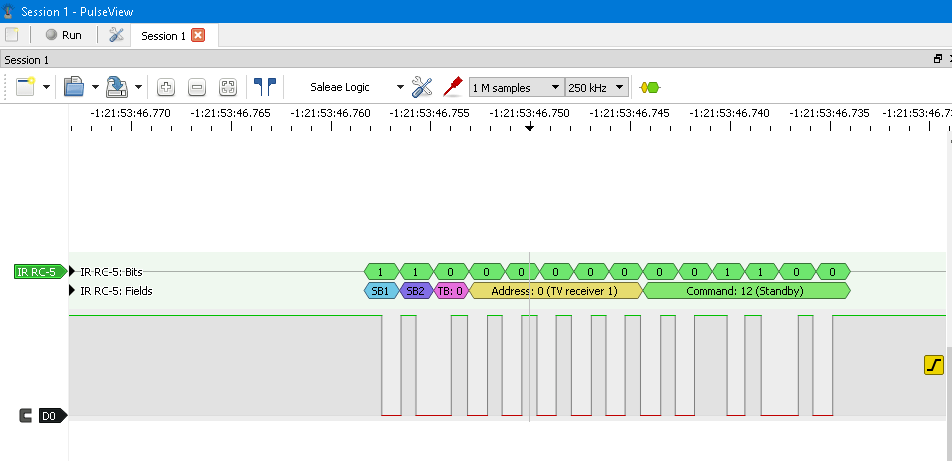Image resolution: width=952 pixels, height=461 pixels.
Task: Open the Saleae Logic device dropdown
Action: click(x=356, y=88)
